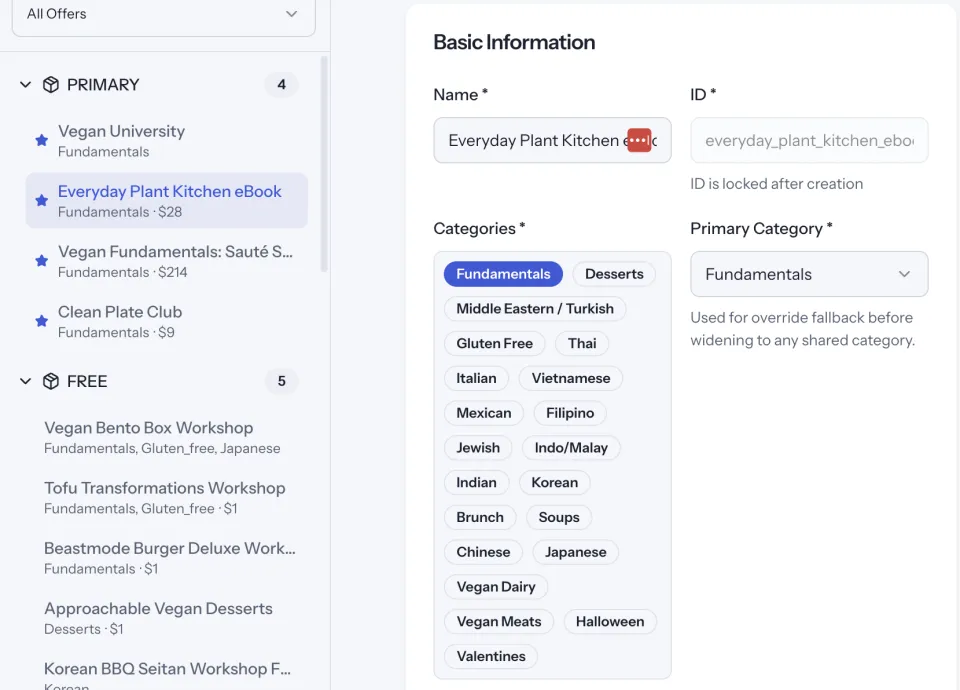Image resolution: width=960 pixels, height=690 pixels.
Task: Open the All Offers filter dropdown
Action: (163, 15)
